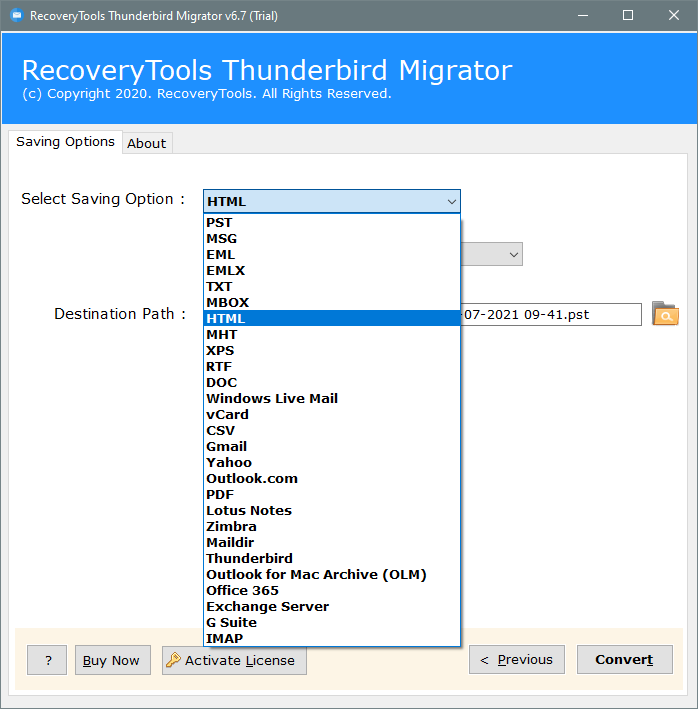Image resolution: width=698 pixels, height=709 pixels.
Task: Close the Thunderbird Migrator window
Action: 674,15
